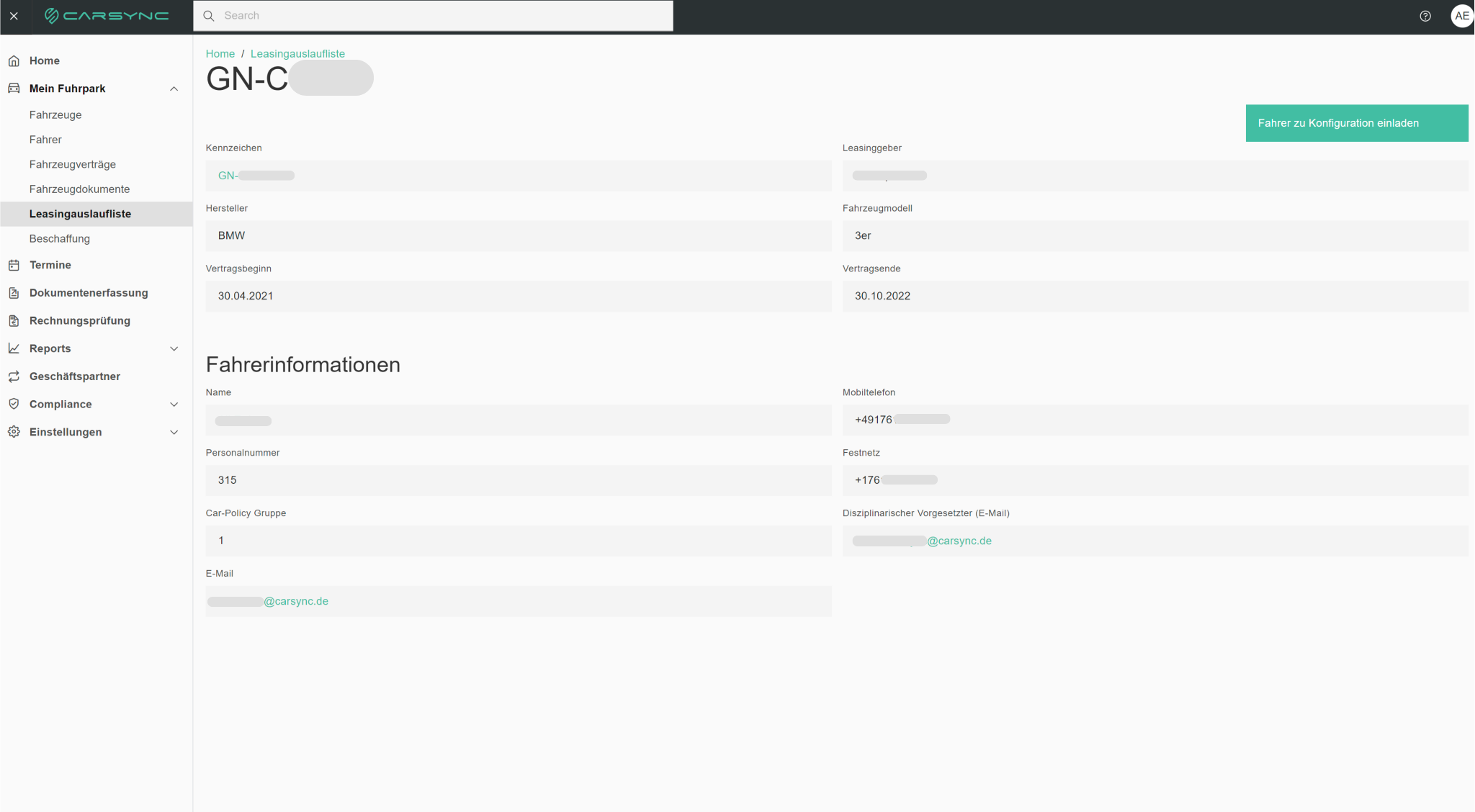Click the Compliance shield icon
Image resolution: width=1475 pixels, height=812 pixels.
(14, 405)
